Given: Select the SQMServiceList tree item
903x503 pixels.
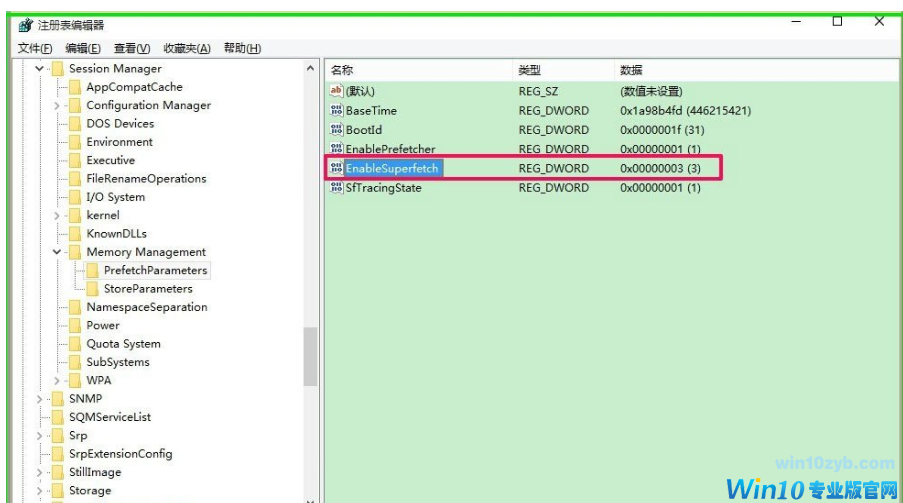Looking at the screenshot, I should click(x=110, y=417).
